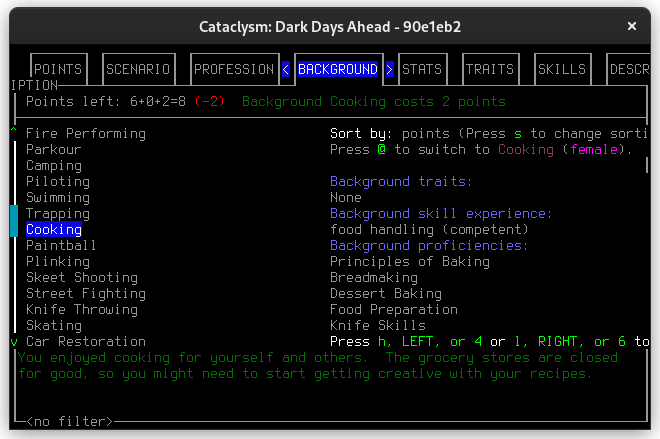This screenshot has height=439, width=660.
Task: Open the SKILLS tab
Action: pos(562,69)
